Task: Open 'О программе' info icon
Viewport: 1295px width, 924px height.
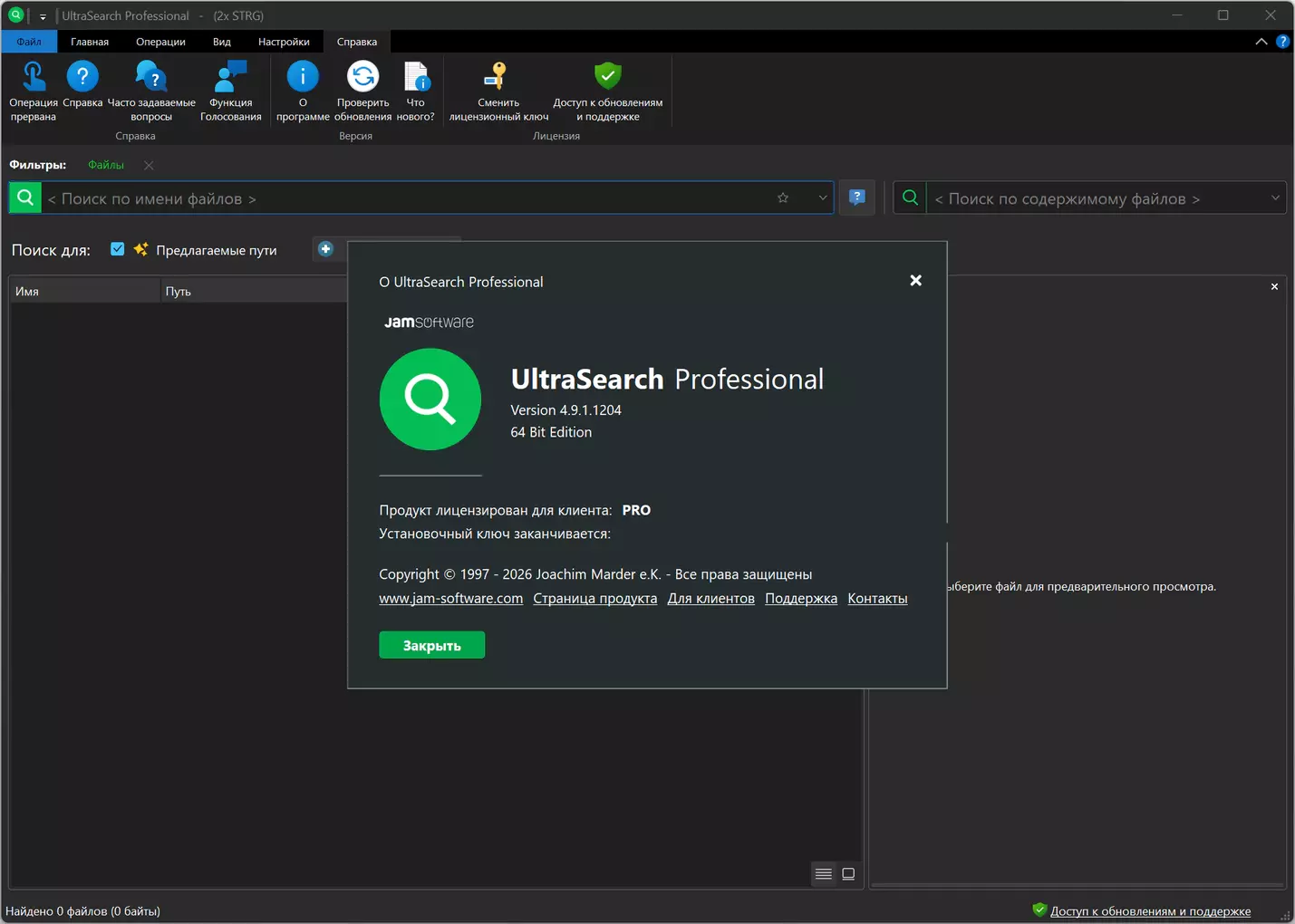Action: (303, 78)
